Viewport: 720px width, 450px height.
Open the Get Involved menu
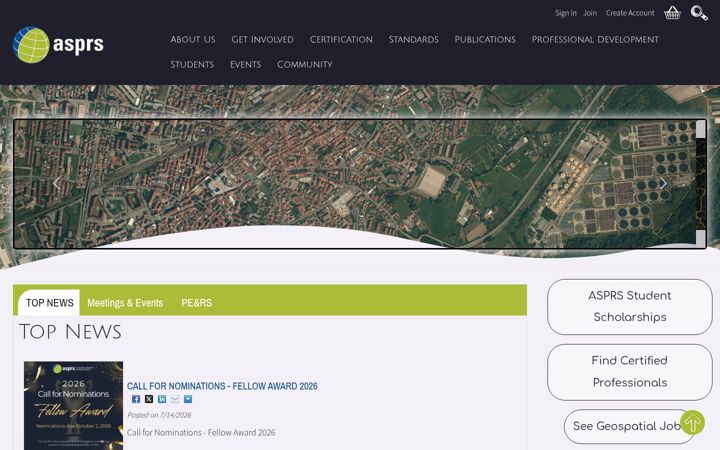pyautogui.click(x=262, y=39)
